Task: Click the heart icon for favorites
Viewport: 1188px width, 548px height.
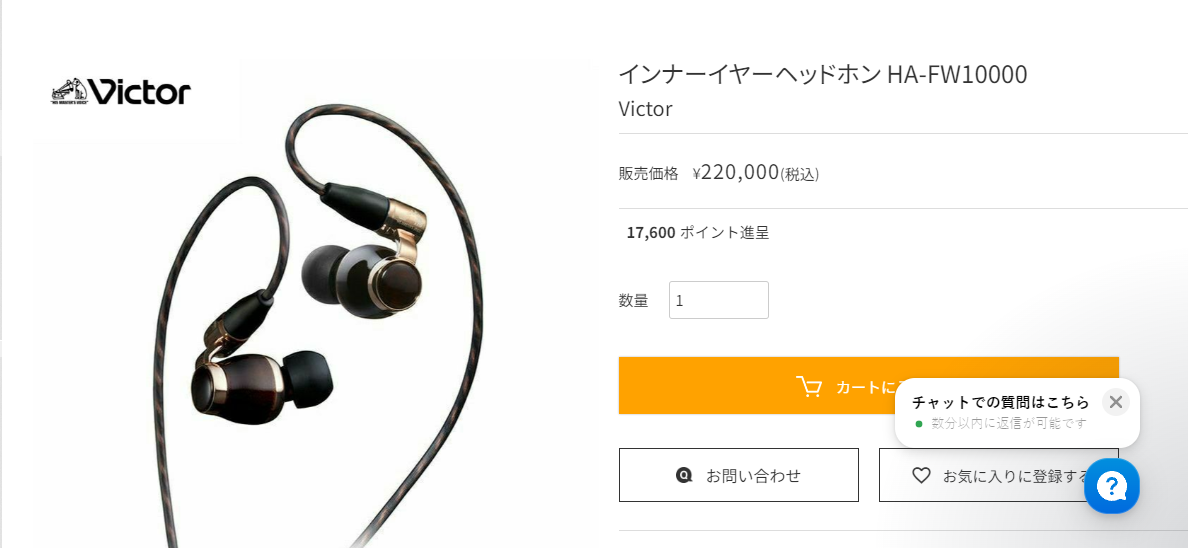Action: pos(921,475)
